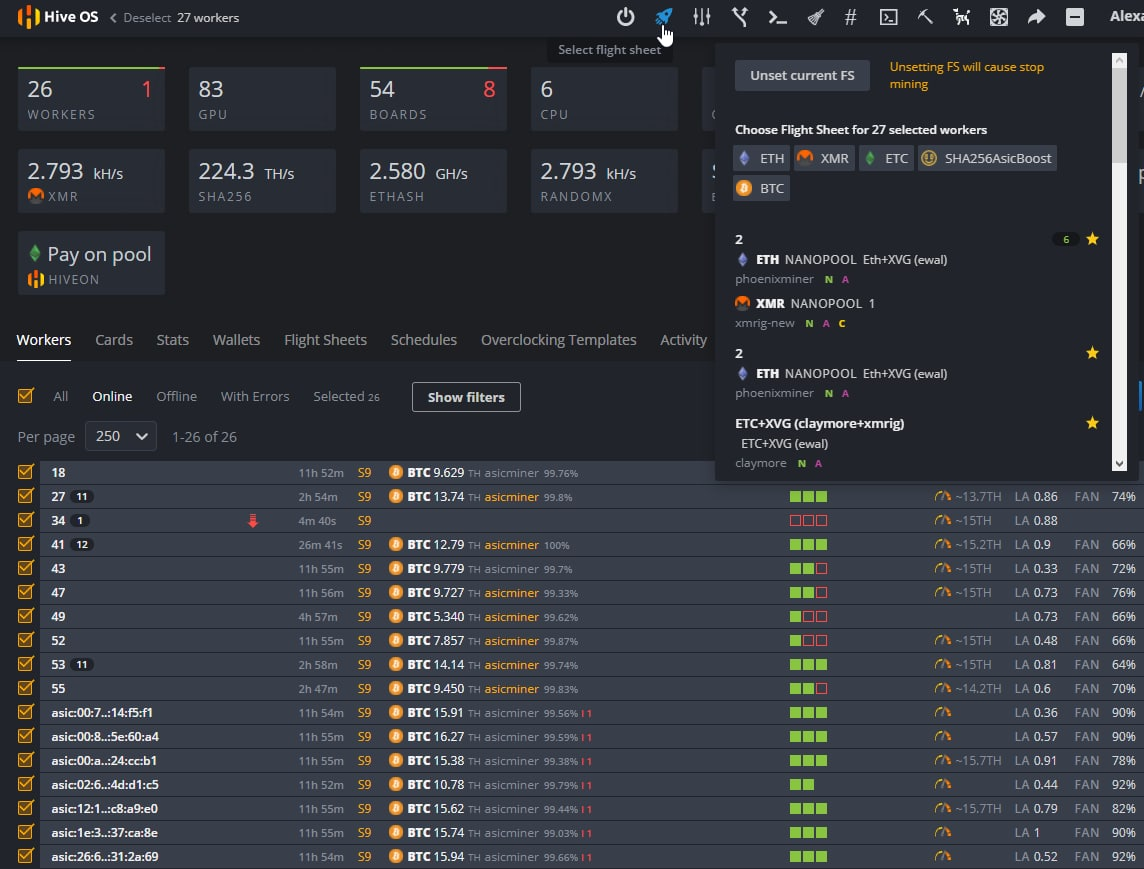The image size is (1144, 869).
Task: Click the empty board squares on worker 34
Action: [x=808, y=521]
